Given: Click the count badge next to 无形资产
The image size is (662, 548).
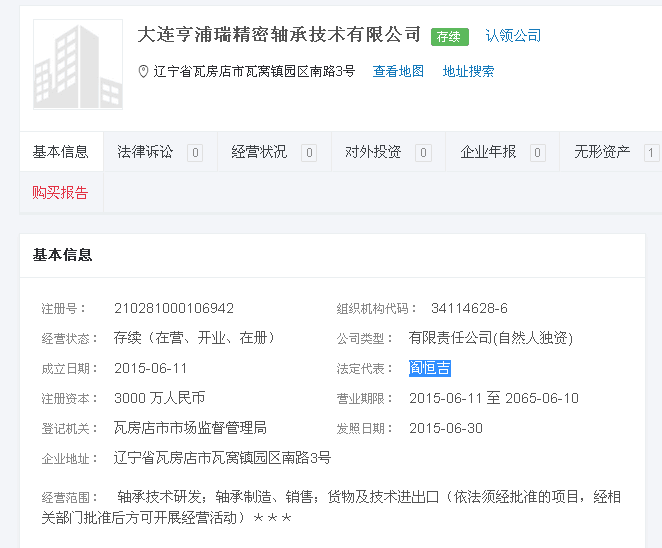Looking at the screenshot, I should tap(651, 153).
